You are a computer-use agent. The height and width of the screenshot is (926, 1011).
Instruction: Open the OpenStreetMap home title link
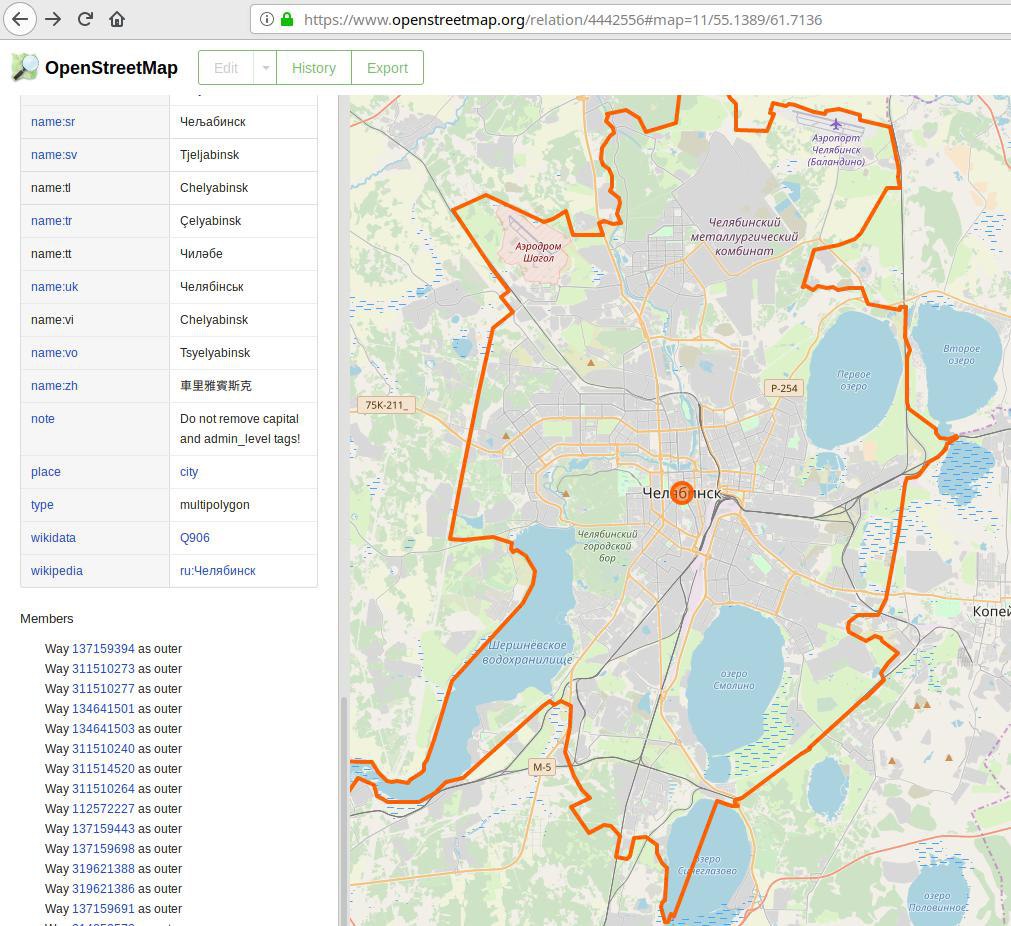click(111, 68)
